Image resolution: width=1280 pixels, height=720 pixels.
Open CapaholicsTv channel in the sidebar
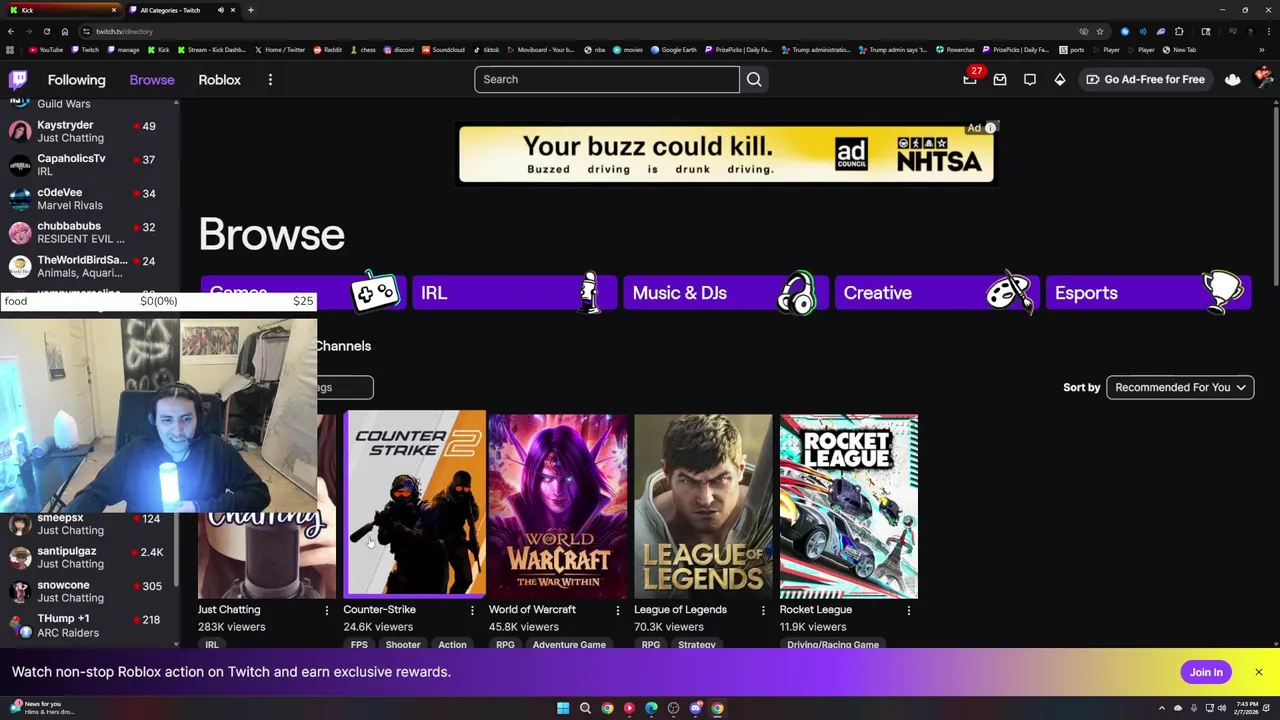pyautogui.click(x=90, y=165)
